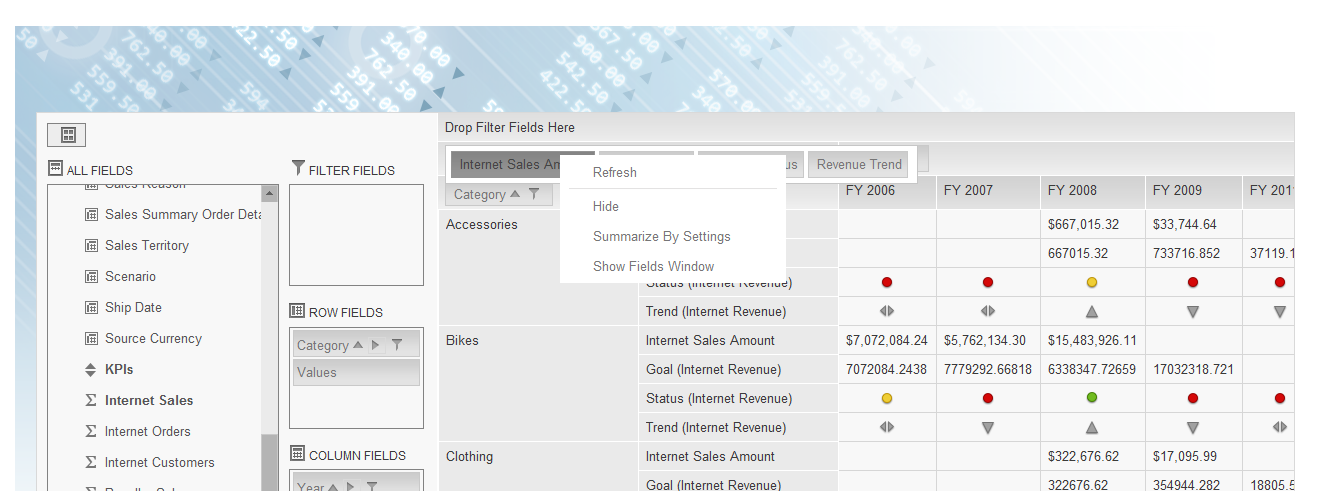The image size is (1322, 491).
Task: Click Bikes FY 2007 downward trend arrow
Action: point(988,428)
